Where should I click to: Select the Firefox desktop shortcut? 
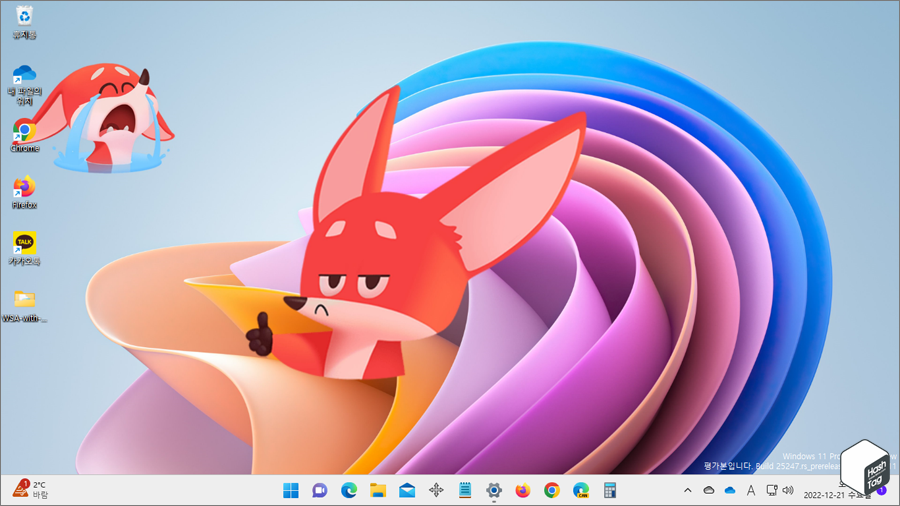[24, 193]
